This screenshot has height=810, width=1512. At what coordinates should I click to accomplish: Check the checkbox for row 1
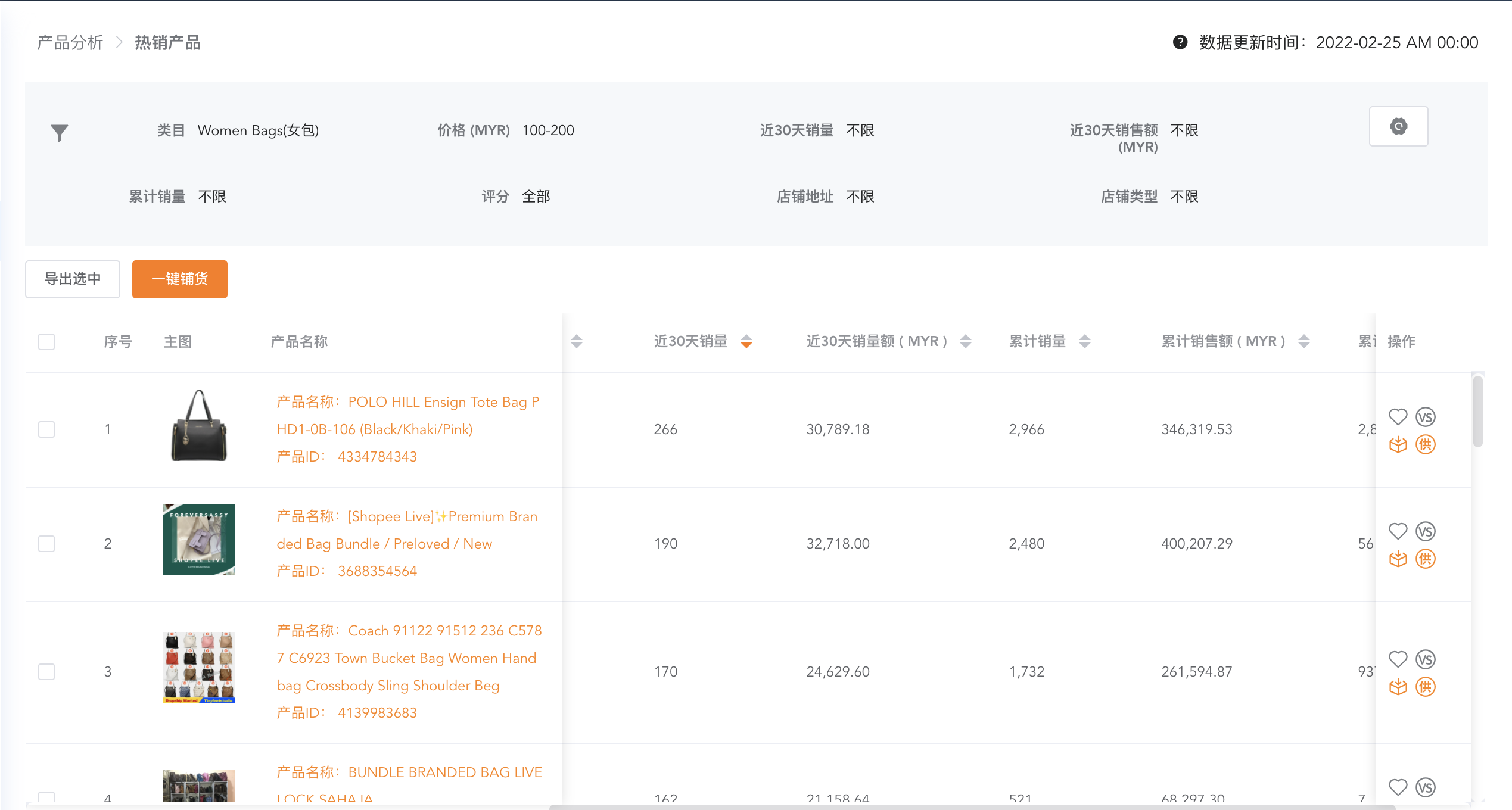point(46,429)
